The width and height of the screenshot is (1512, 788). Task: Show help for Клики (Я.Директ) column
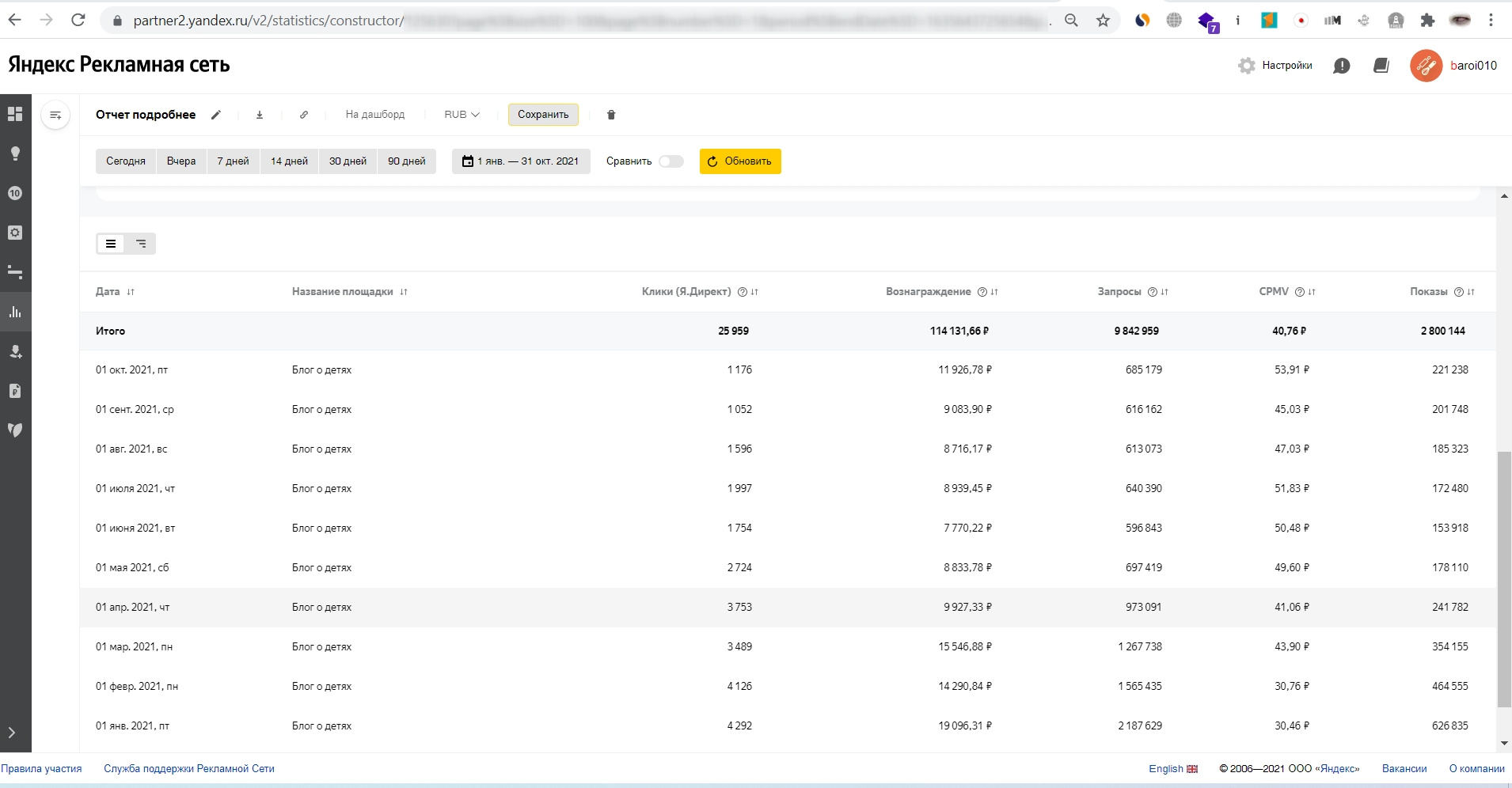coord(743,292)
